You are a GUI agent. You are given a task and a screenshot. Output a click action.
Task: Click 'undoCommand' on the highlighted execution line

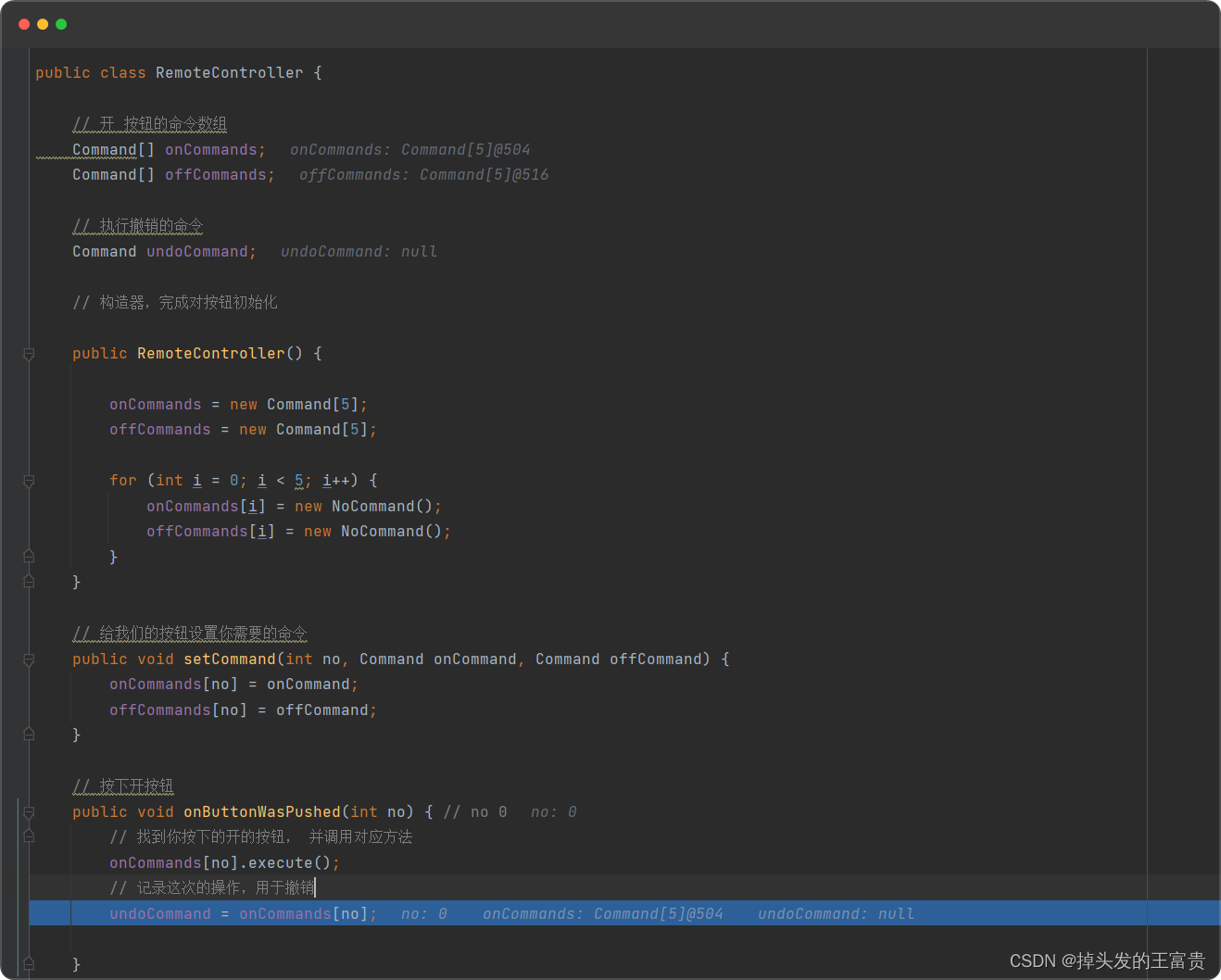pos(160,914)
